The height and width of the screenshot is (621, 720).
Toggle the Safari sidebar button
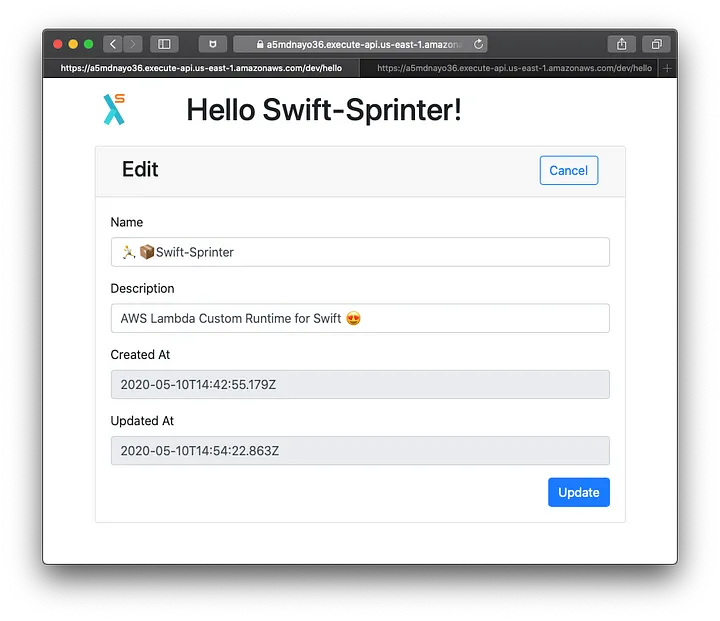tap(164, 44)
